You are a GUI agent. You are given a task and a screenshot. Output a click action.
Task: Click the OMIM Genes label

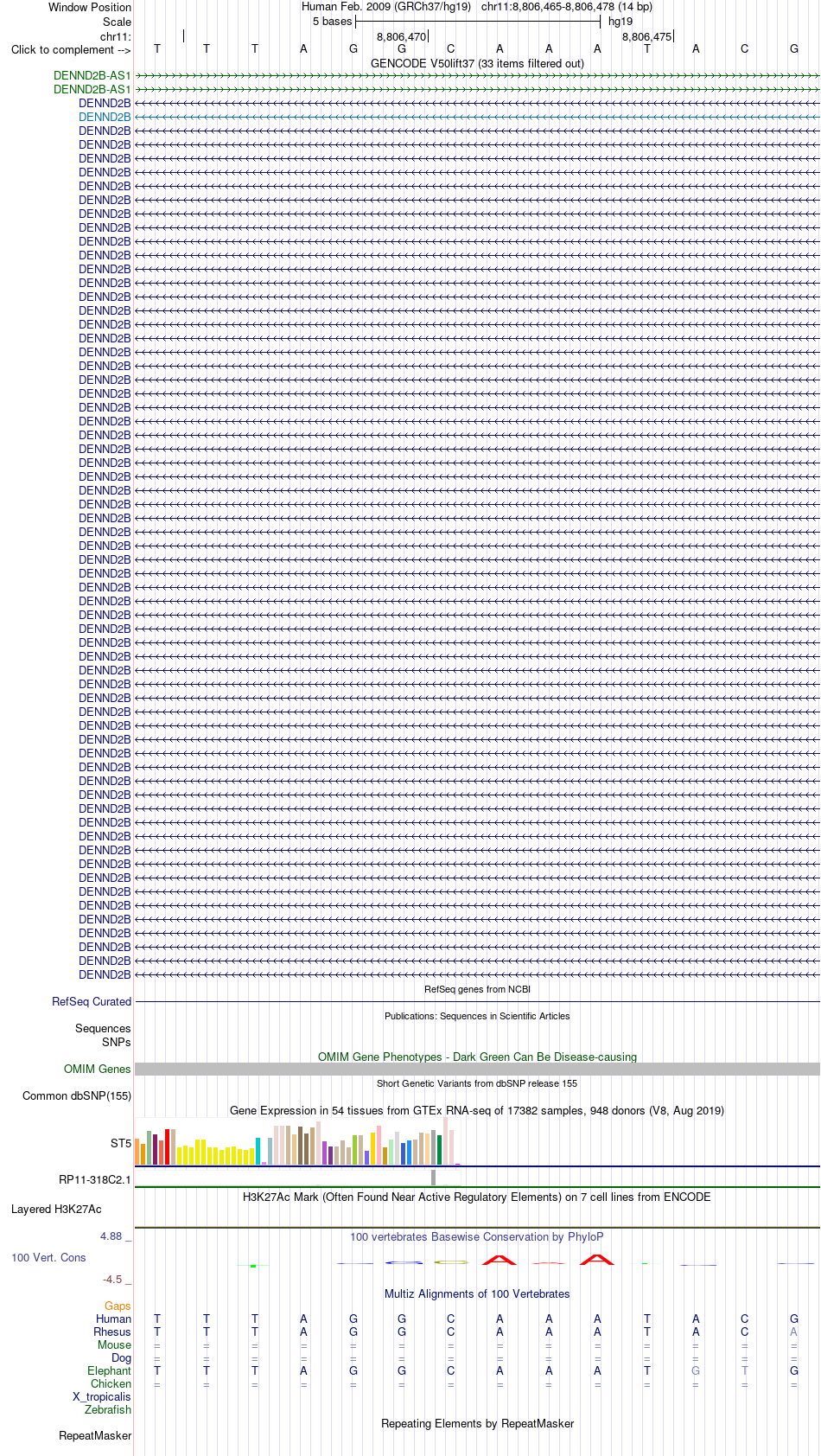click(98, 1069)
